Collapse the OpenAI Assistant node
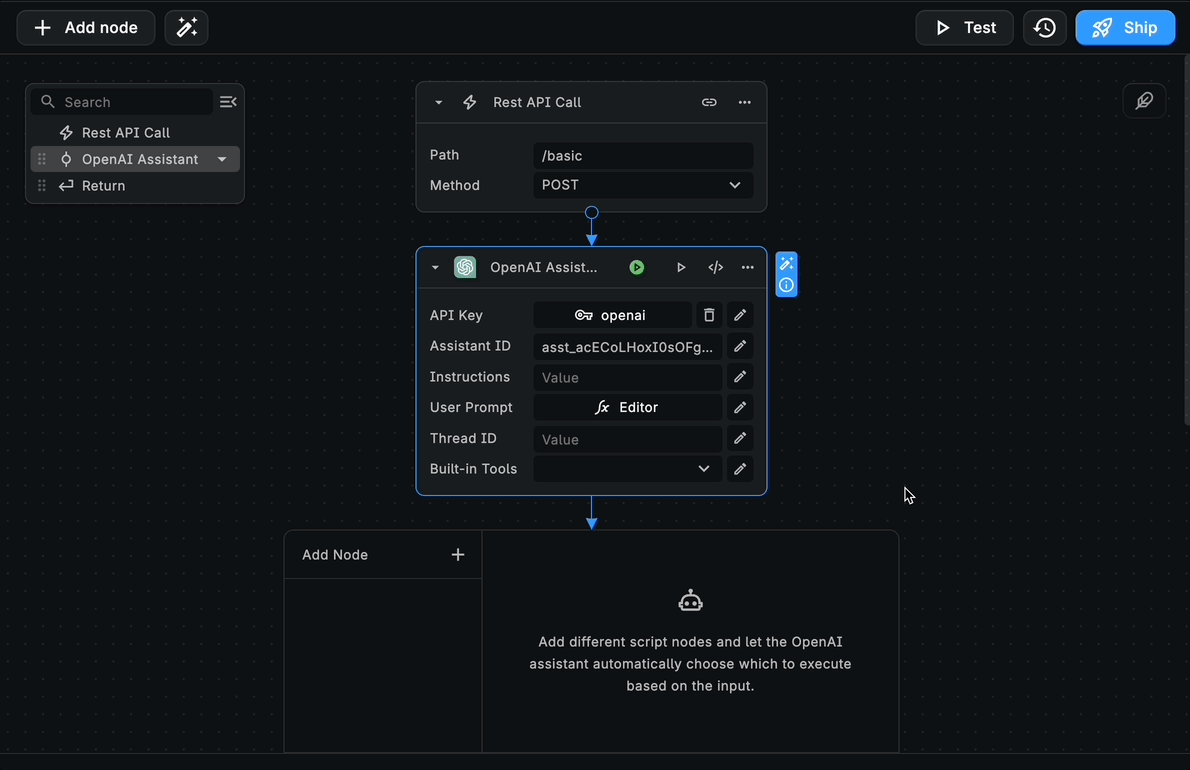The height and width of the screenshot is (770, 1190). (436, 267)
